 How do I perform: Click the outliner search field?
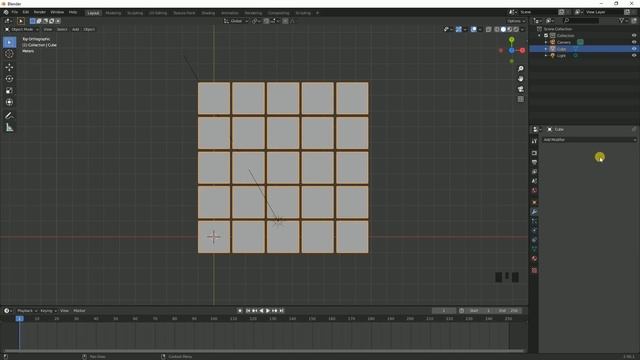581,20
